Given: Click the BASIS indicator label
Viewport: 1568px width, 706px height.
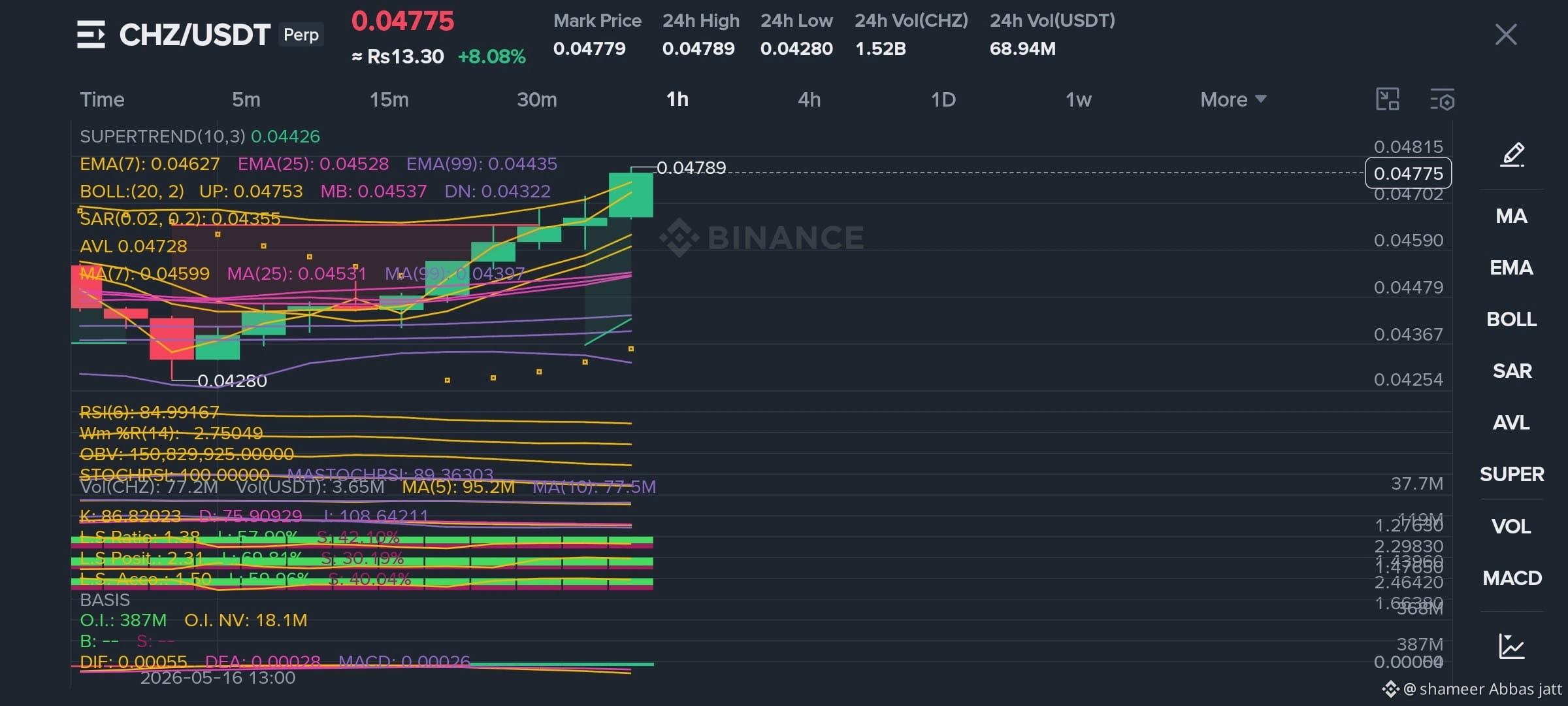Looking at the screenshot, I should (105, 599).
